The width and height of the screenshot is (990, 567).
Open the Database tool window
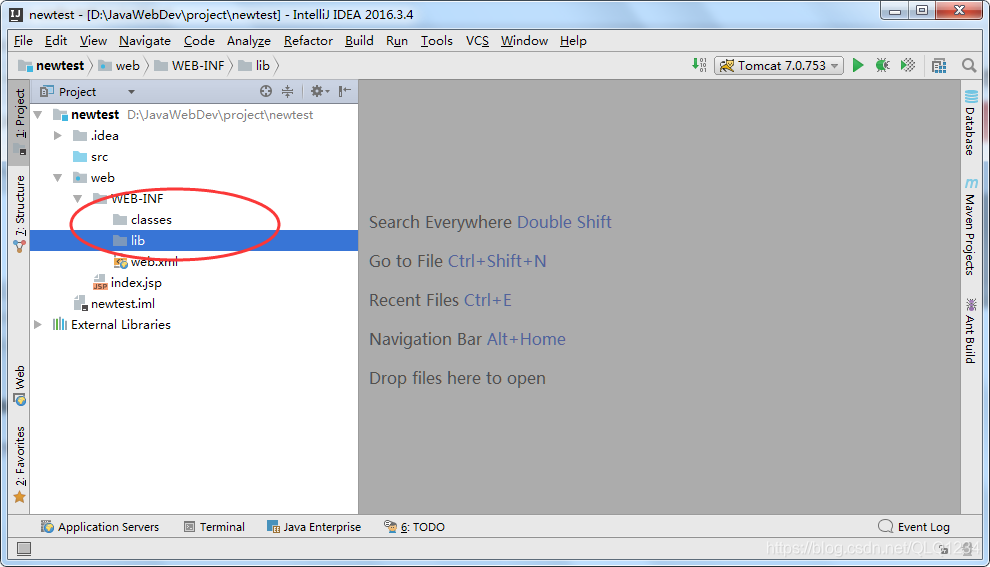pos(970,123)
